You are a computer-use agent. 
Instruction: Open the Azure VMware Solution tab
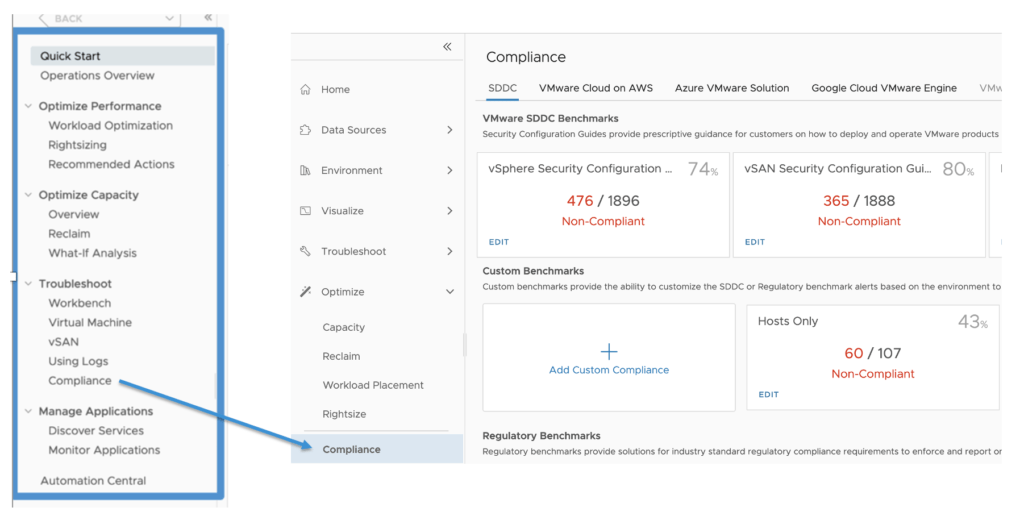pyautogui.click(x=732, y=88)
